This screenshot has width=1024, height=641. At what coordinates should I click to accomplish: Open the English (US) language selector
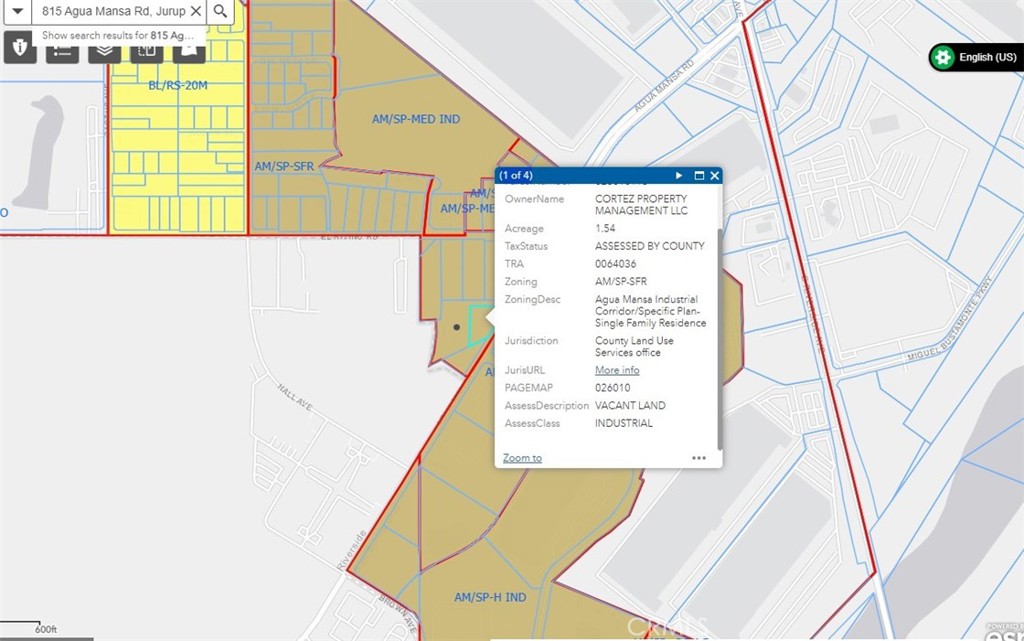975,57
